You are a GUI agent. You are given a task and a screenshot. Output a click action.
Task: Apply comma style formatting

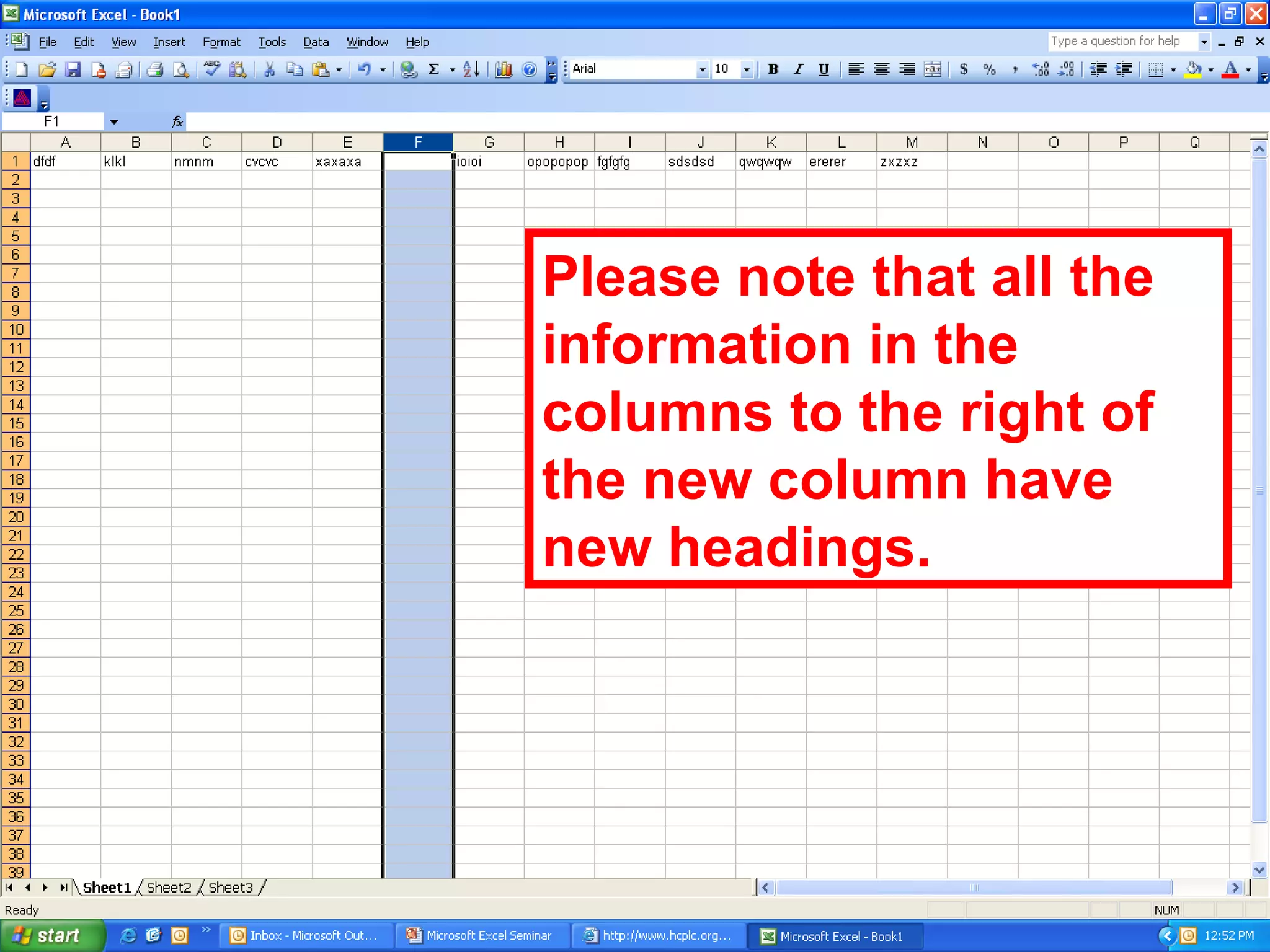(x=1015, y=69)
